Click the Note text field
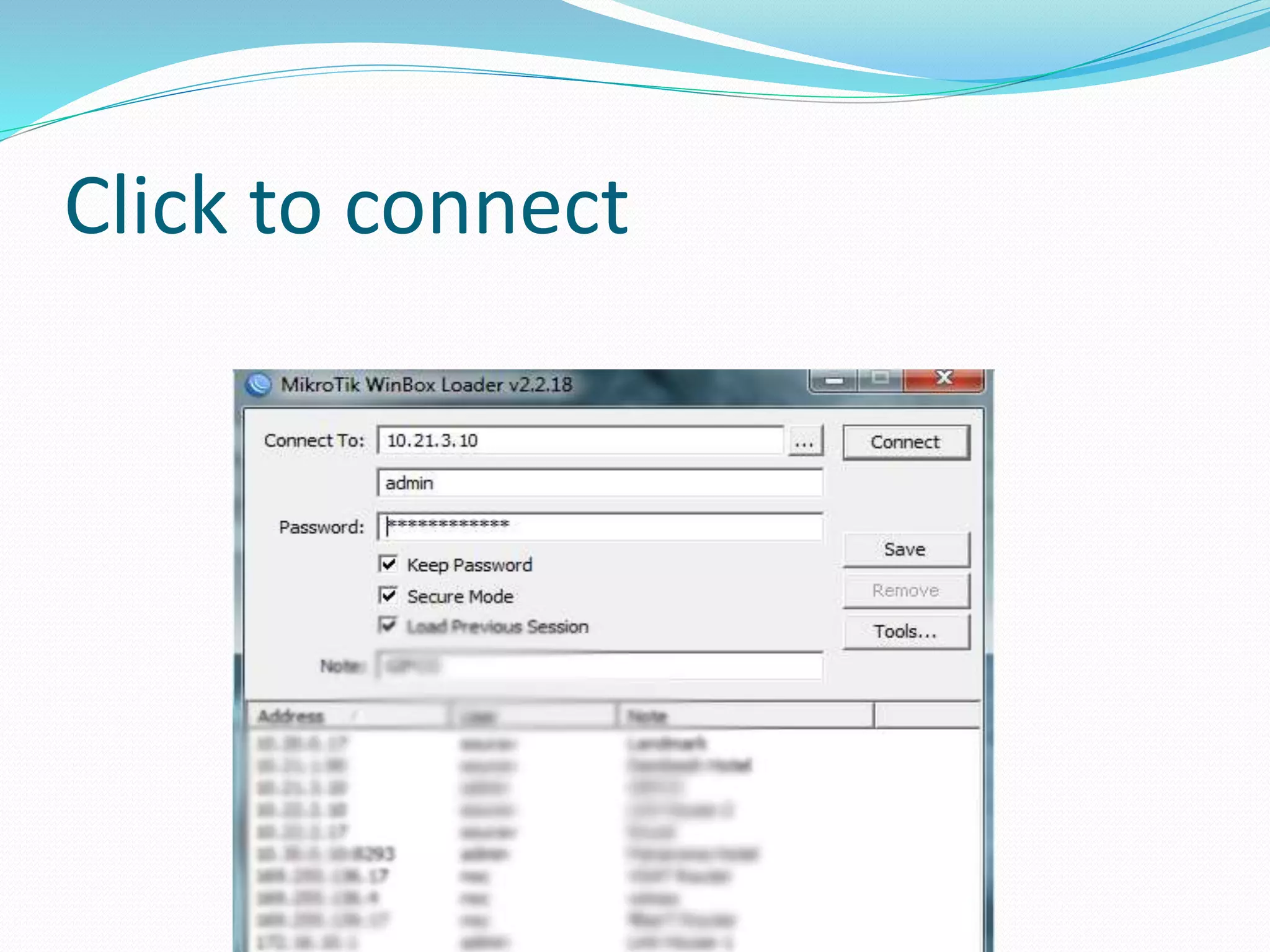The height and width of the screenshot is (952, 1270). 600,666
